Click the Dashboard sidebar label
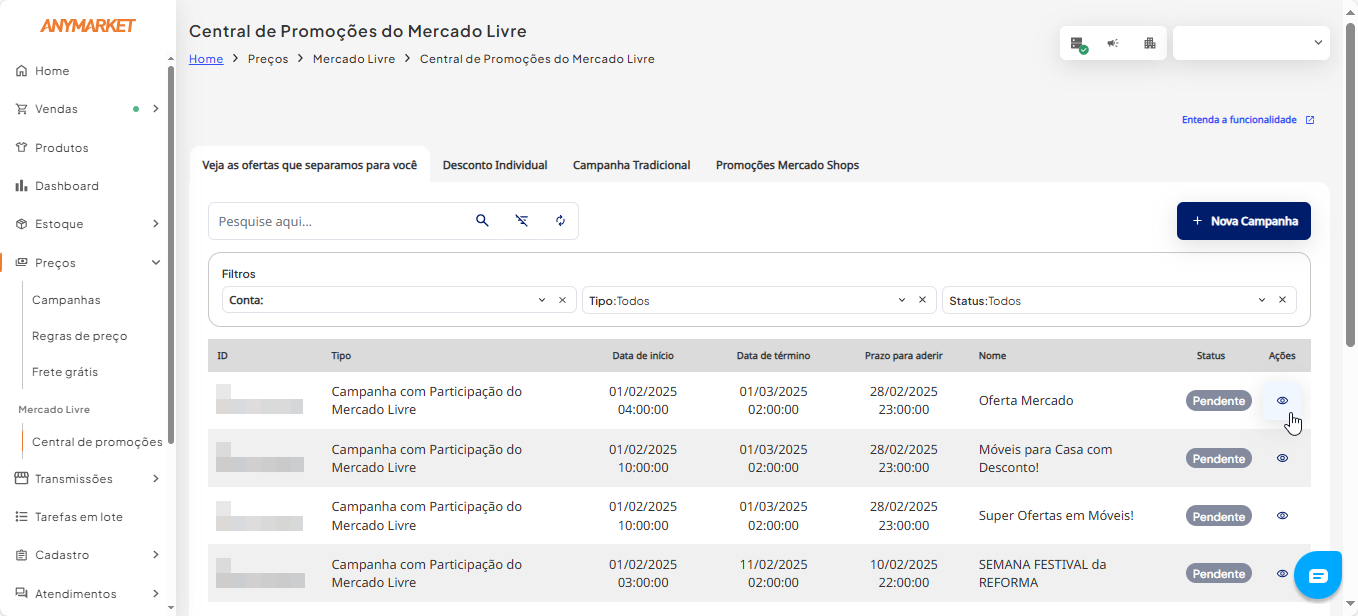This screenshot has width=1358, height=616. point(67,186)
